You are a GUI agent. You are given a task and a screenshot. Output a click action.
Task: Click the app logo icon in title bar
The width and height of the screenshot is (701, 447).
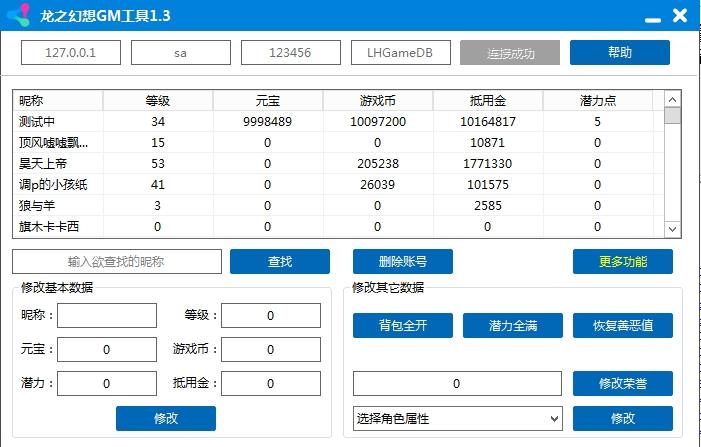(18, 17)
